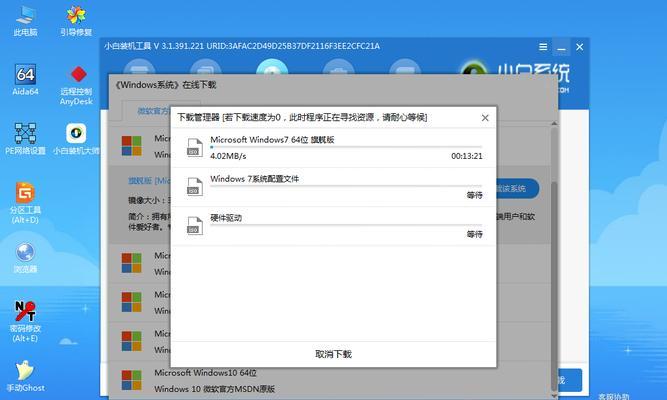Click 等待 status of Windows 7系统配置文件

474,195
